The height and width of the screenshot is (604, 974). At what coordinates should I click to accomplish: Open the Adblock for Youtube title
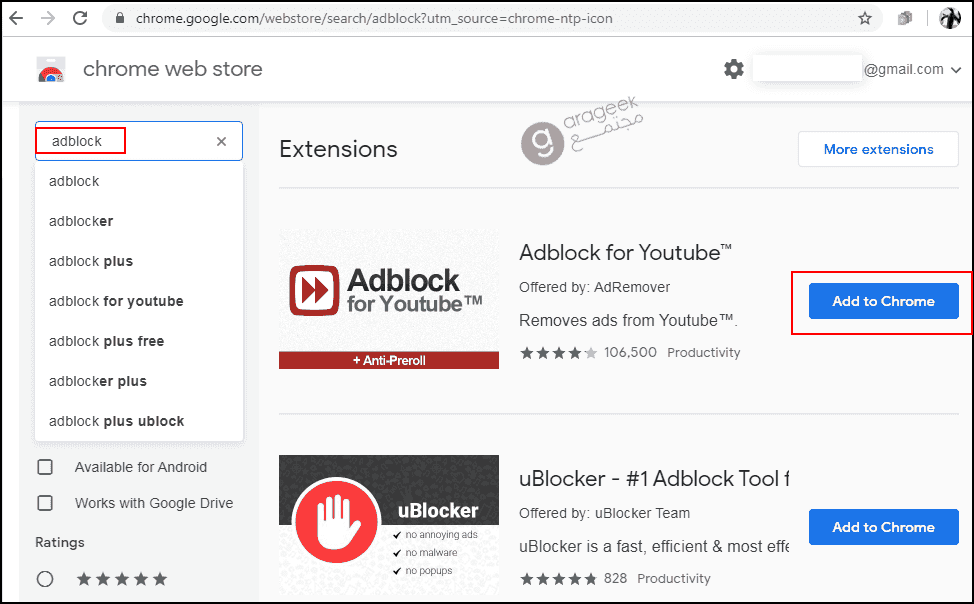(x=626, y=253)
